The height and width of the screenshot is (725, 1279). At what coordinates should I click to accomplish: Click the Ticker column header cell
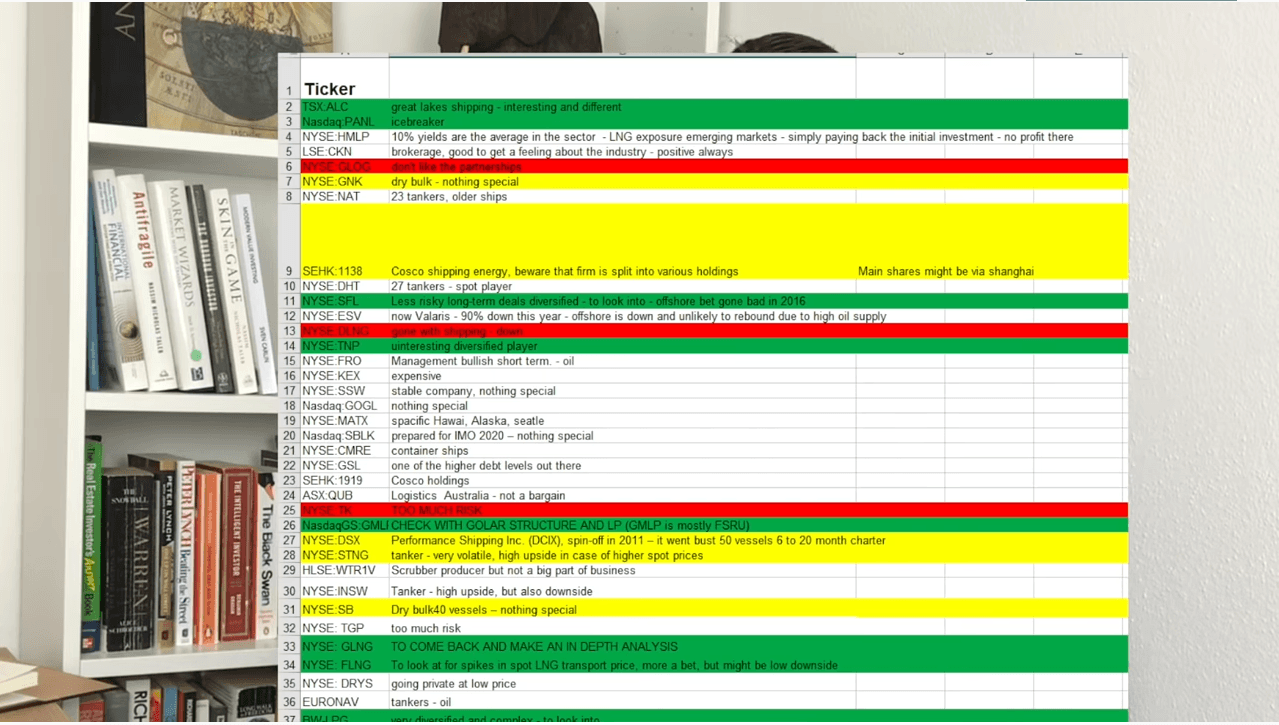click(x=330, y=89)
